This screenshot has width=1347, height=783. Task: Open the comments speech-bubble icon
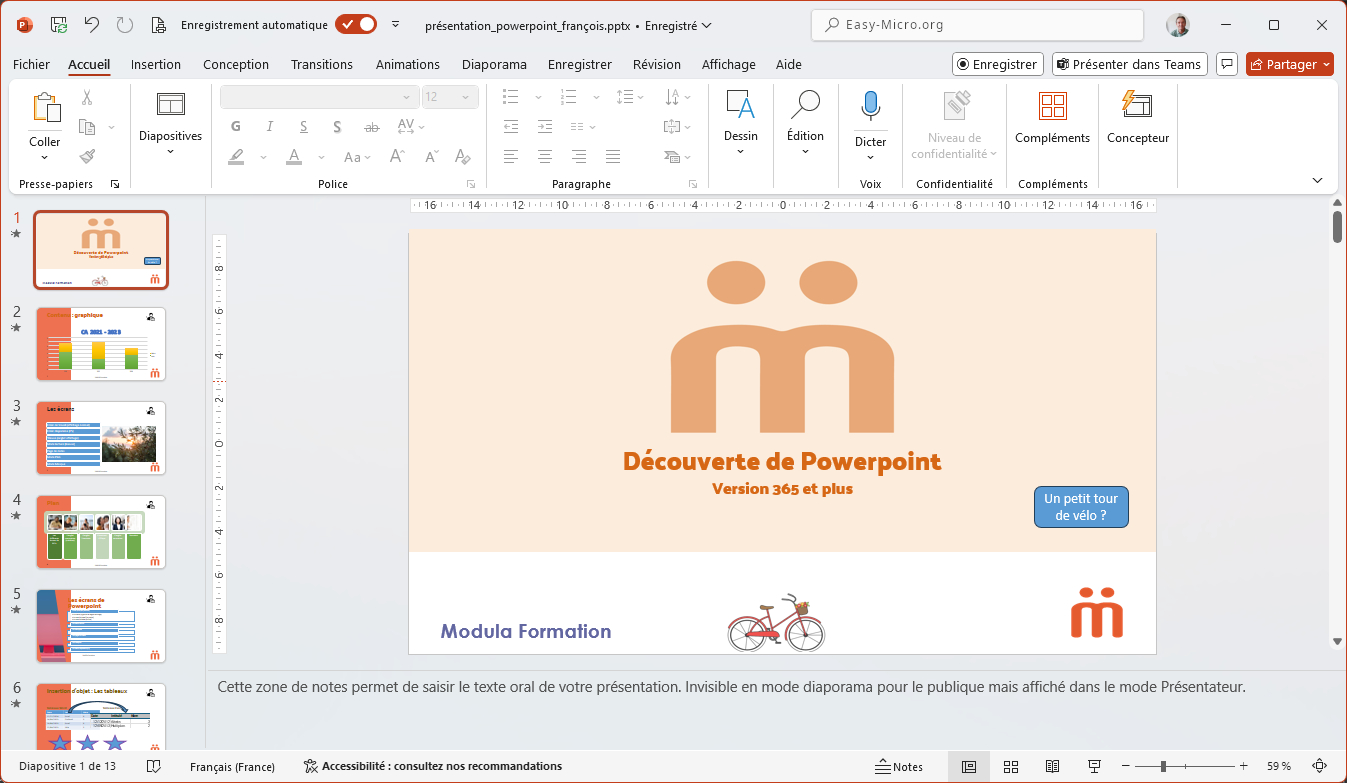[1228, 64]
